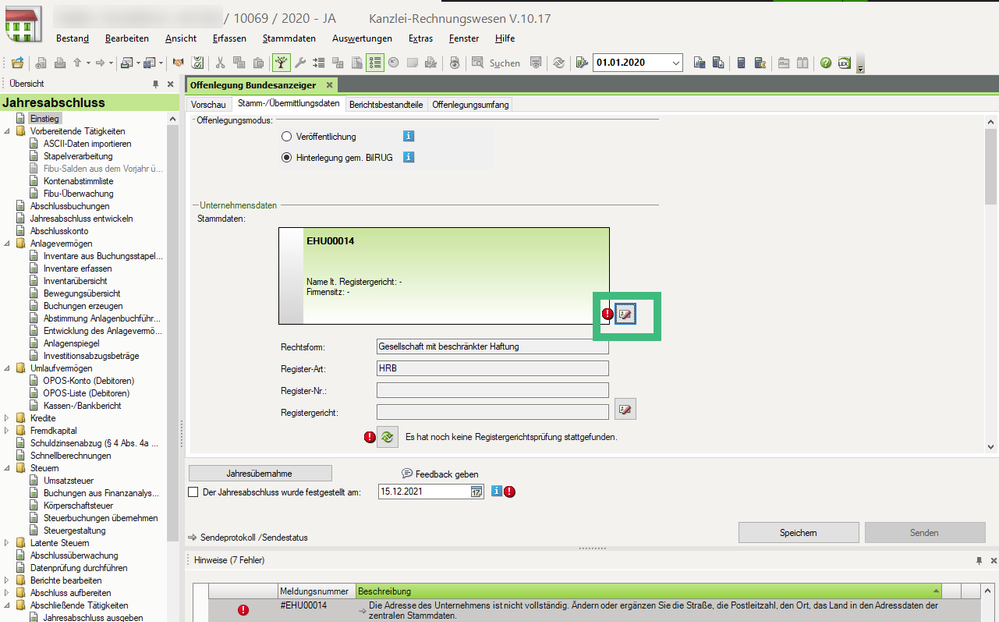Click the binoculars Suchen icon

tap(477, 62)
